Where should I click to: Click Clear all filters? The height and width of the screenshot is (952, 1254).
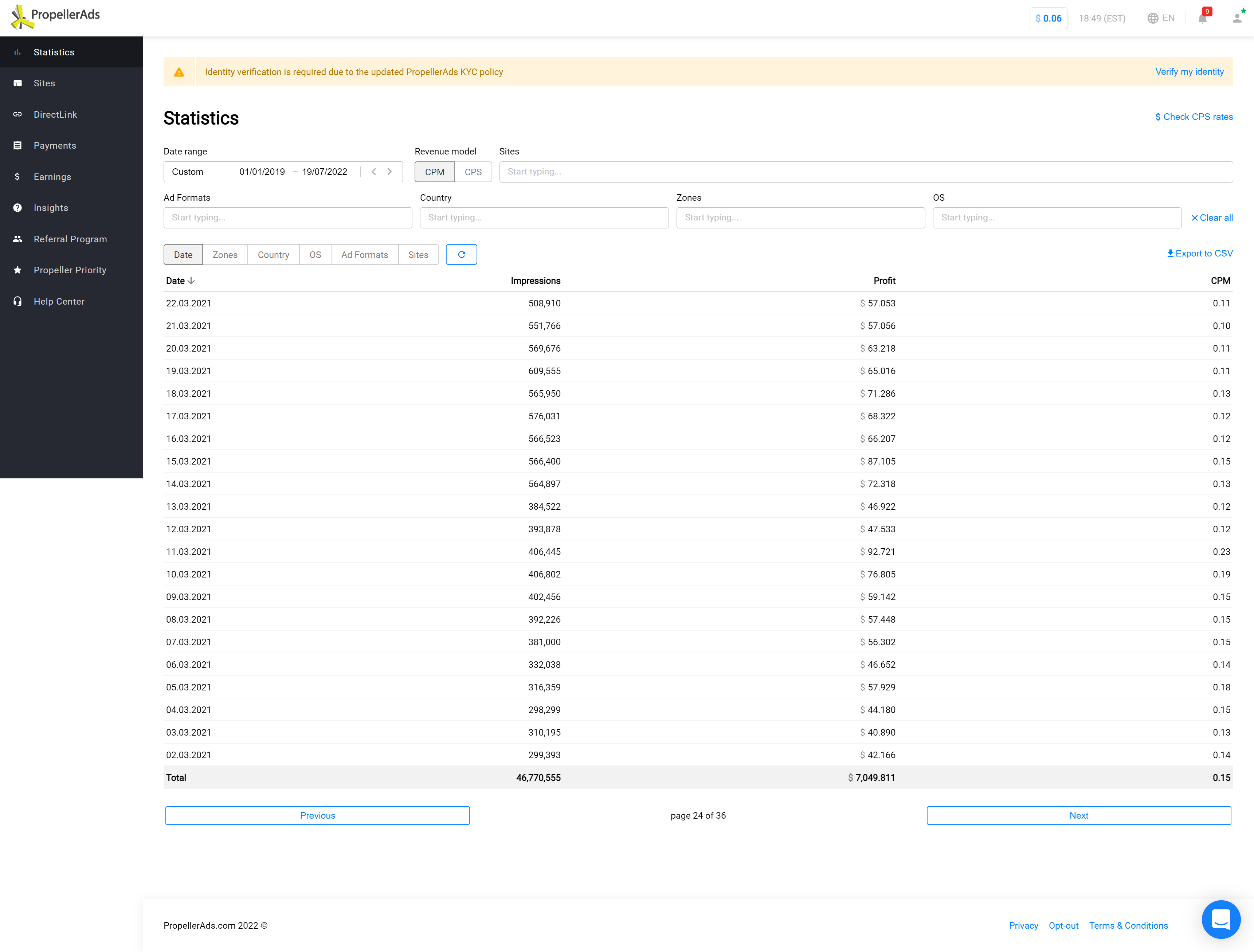(x=1211, y=218)
